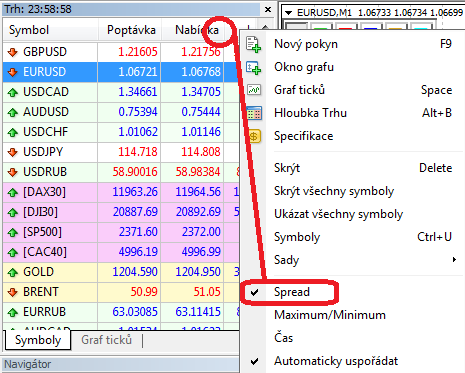Select the EURUSD row name
The image size is (465, 373).
tap(44, 72)
